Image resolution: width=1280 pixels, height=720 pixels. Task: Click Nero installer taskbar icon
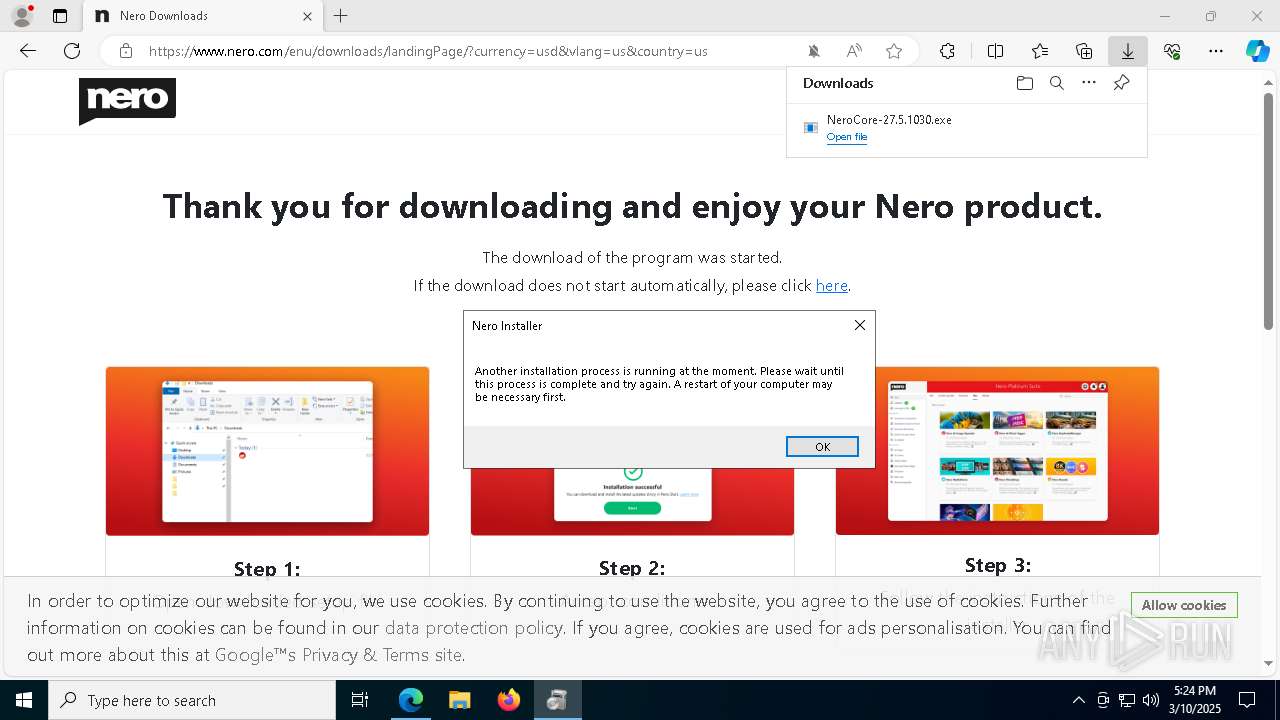(557, 700)
